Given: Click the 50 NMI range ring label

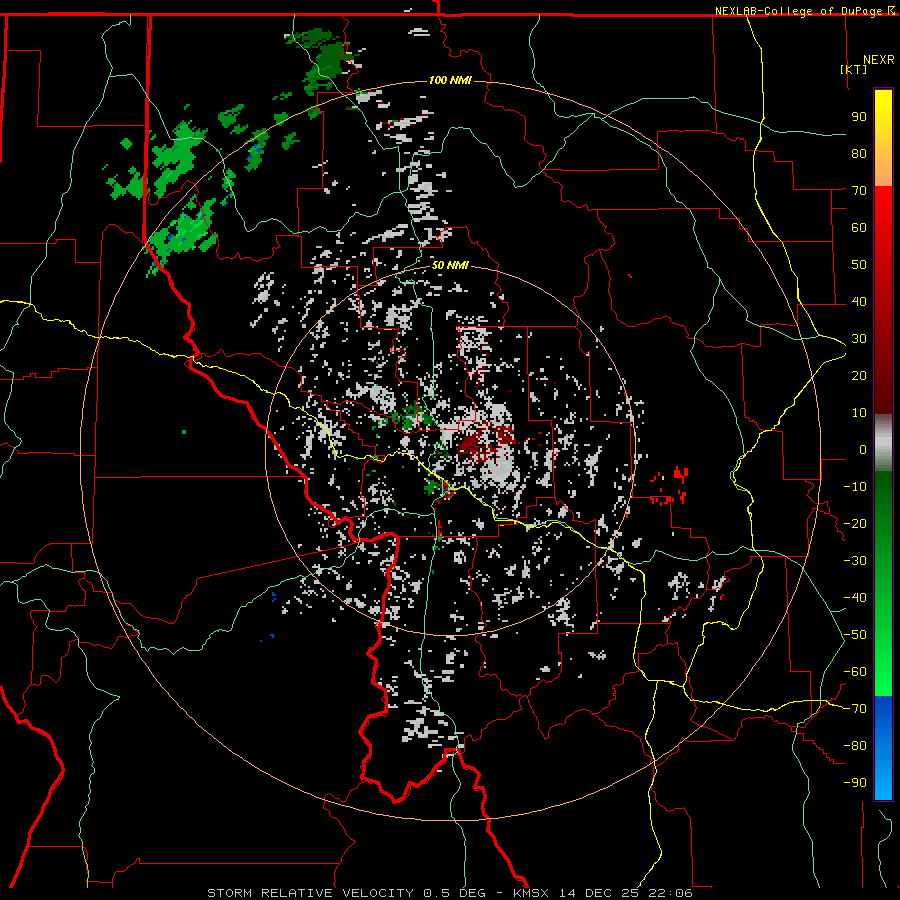Looking at the screenshot, I should [450, 265].
